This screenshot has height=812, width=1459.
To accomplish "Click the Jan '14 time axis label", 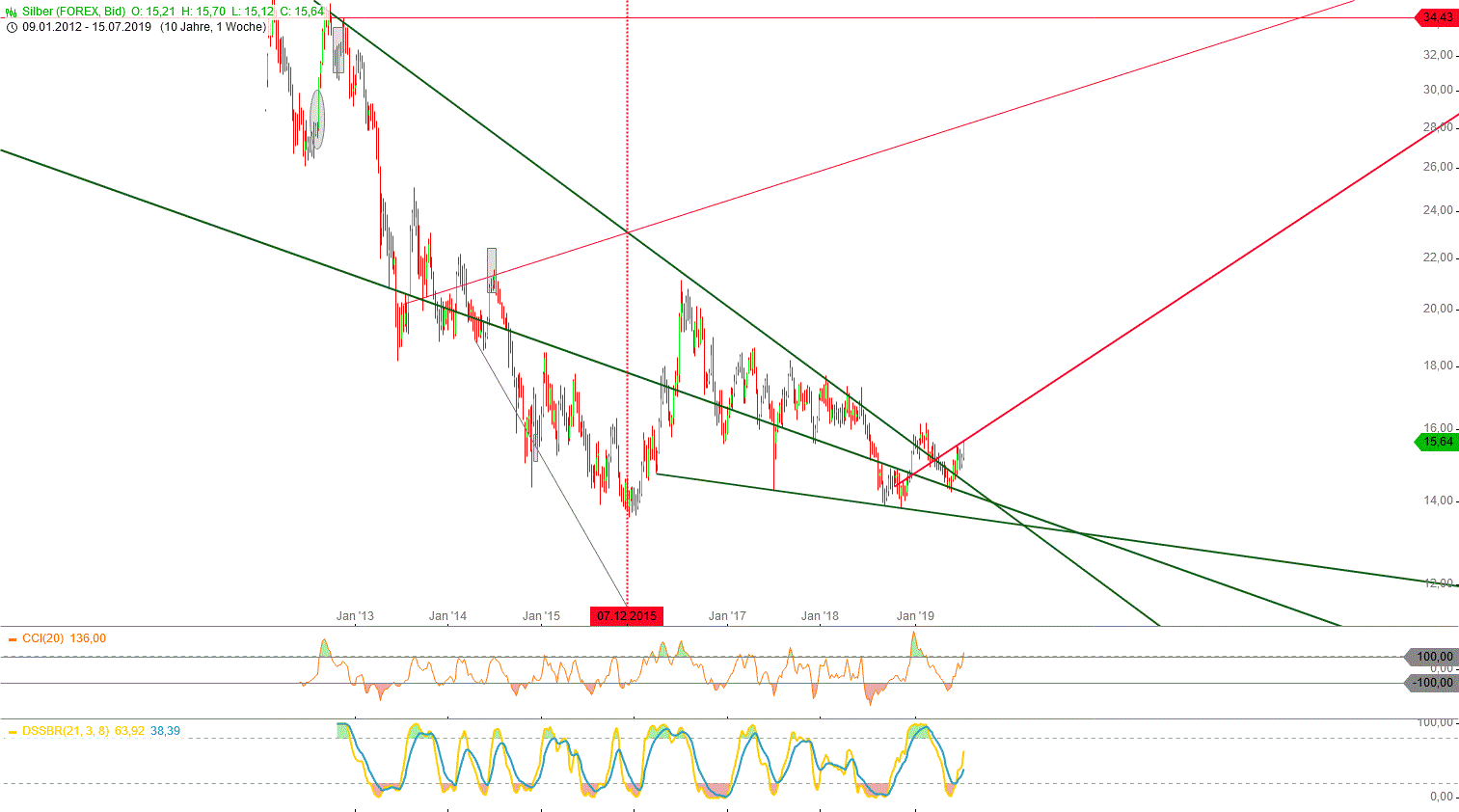I will (447, 616).
